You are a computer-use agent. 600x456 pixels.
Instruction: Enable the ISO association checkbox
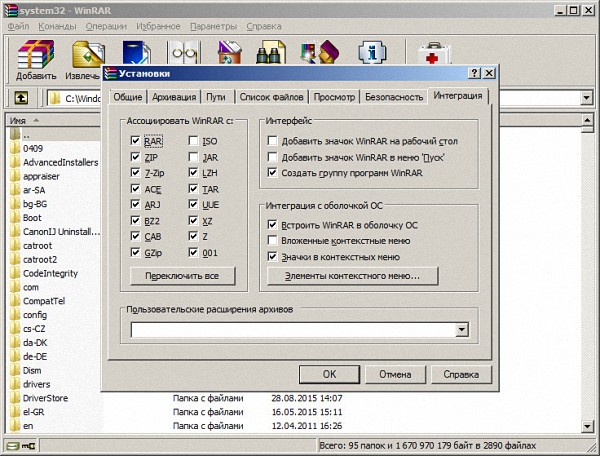195,142
